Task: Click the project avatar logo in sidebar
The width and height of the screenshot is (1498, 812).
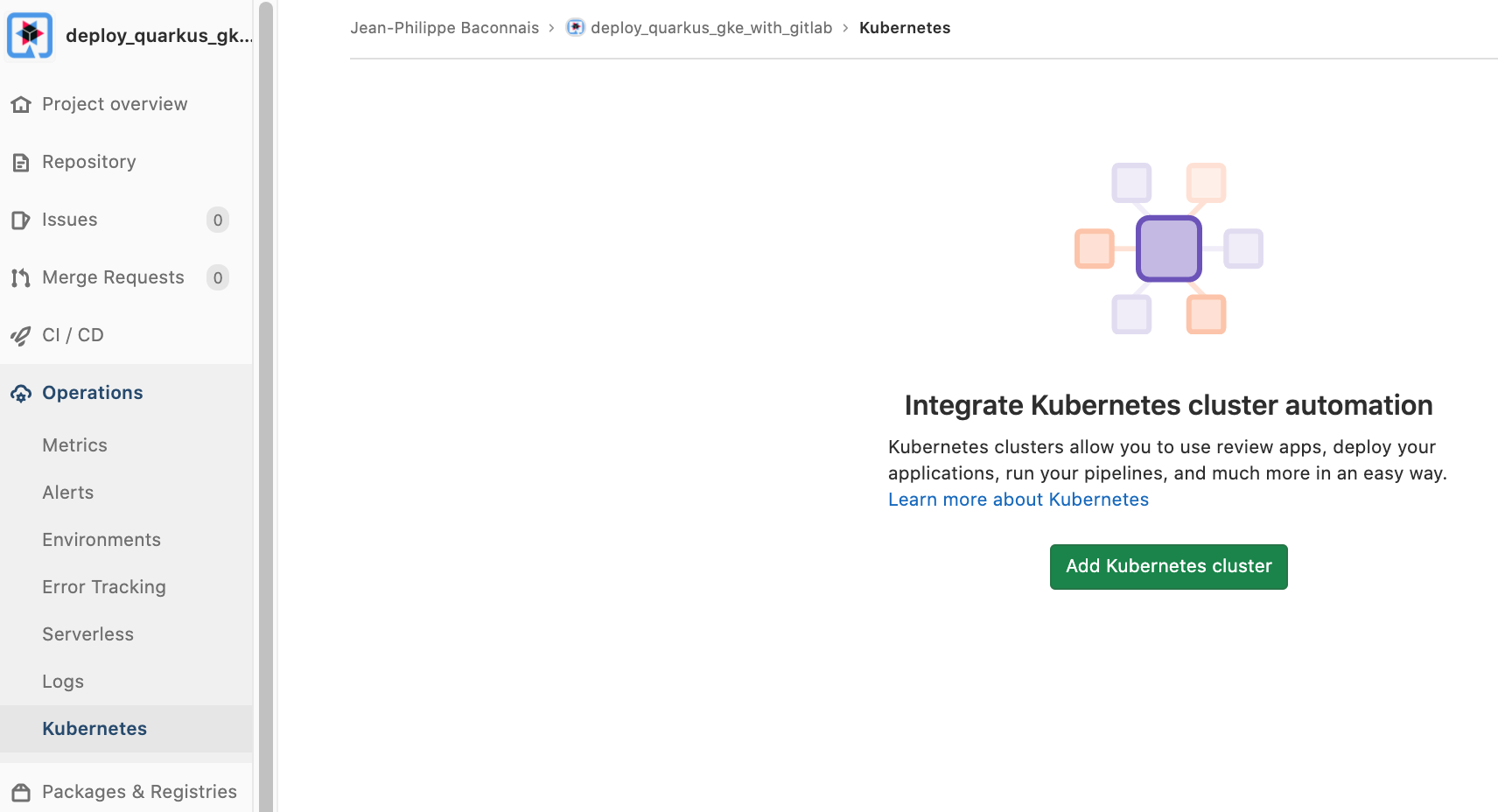Action: click(30, 35)
